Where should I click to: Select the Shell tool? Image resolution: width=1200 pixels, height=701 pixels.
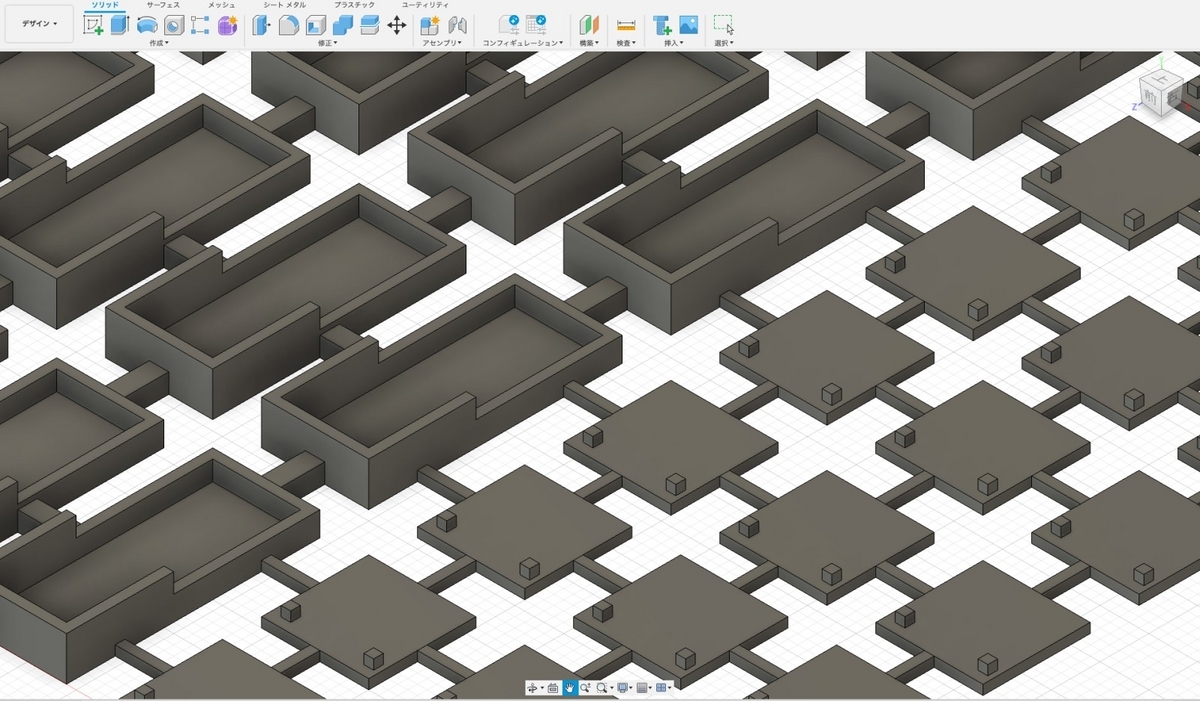[316, 25]
